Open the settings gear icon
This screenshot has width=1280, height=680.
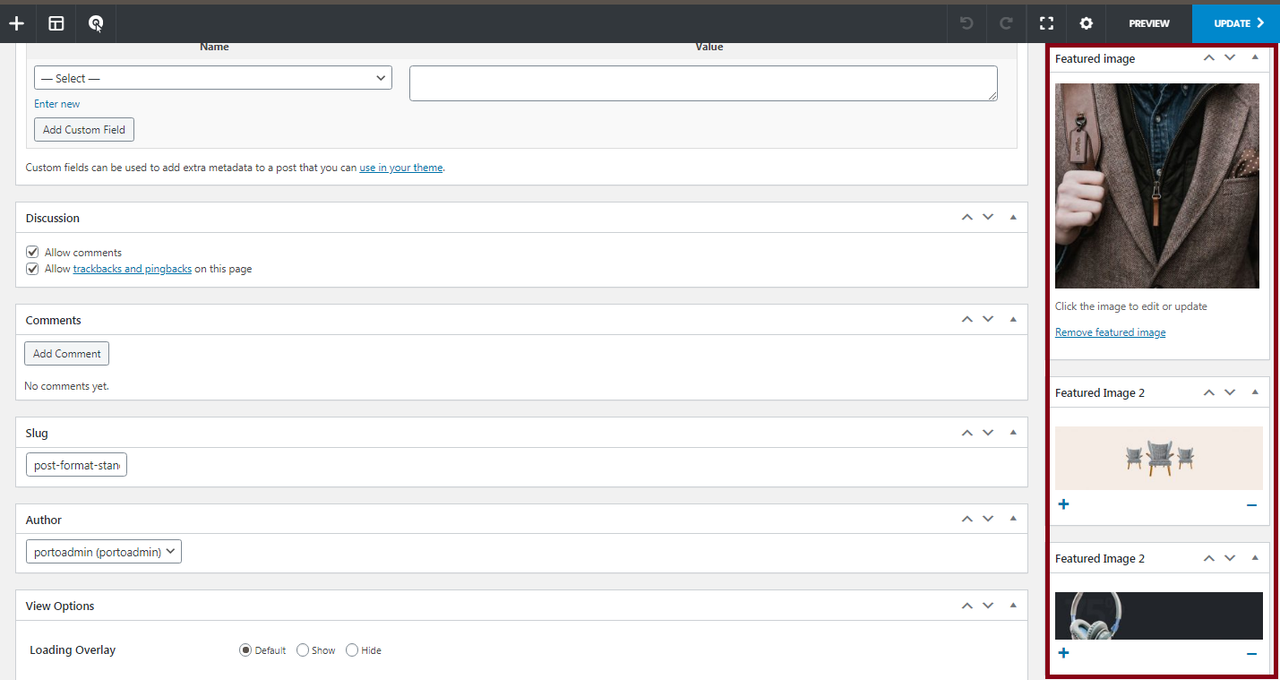[x=1086, y=23]
